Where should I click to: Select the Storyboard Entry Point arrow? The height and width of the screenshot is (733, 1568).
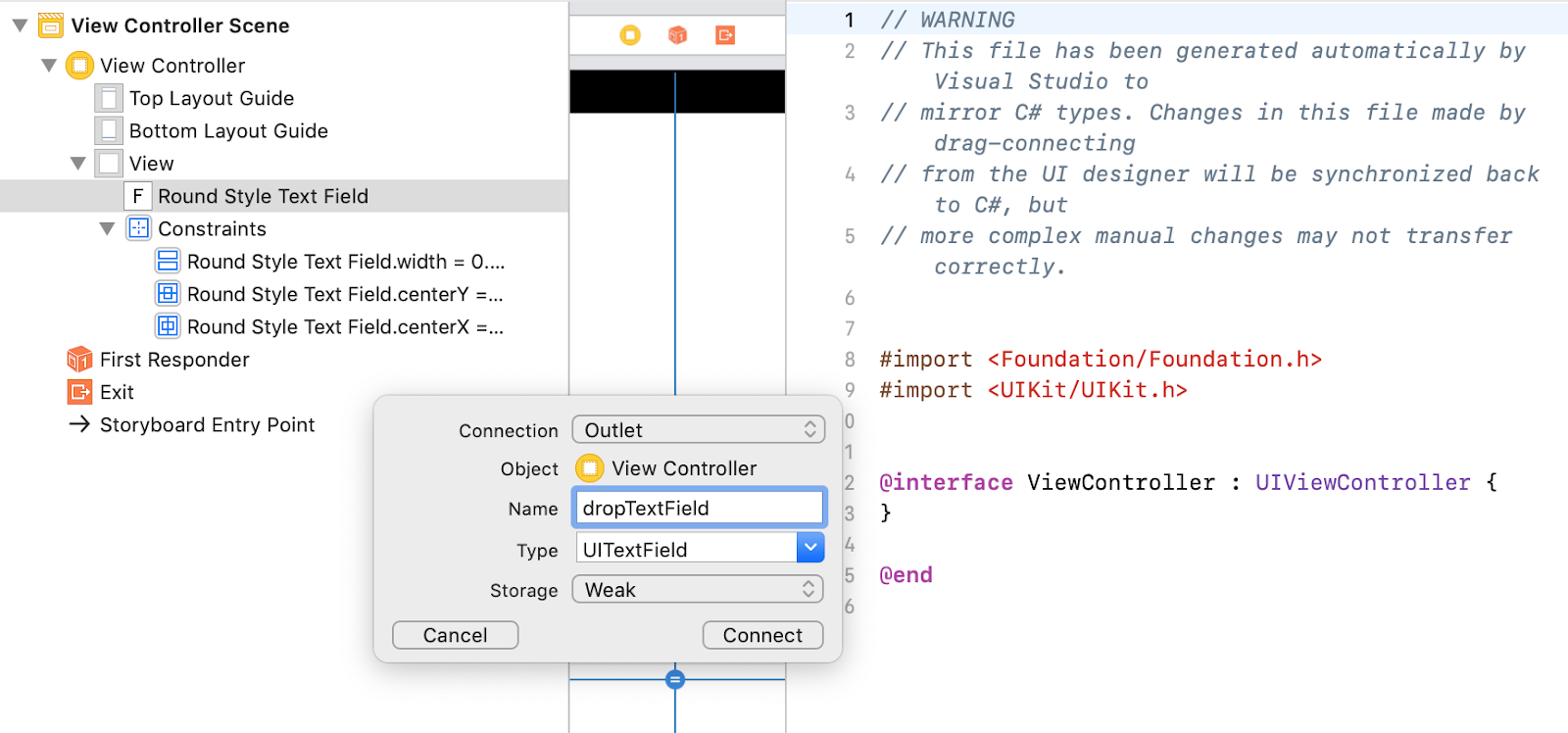coord(78,424)
